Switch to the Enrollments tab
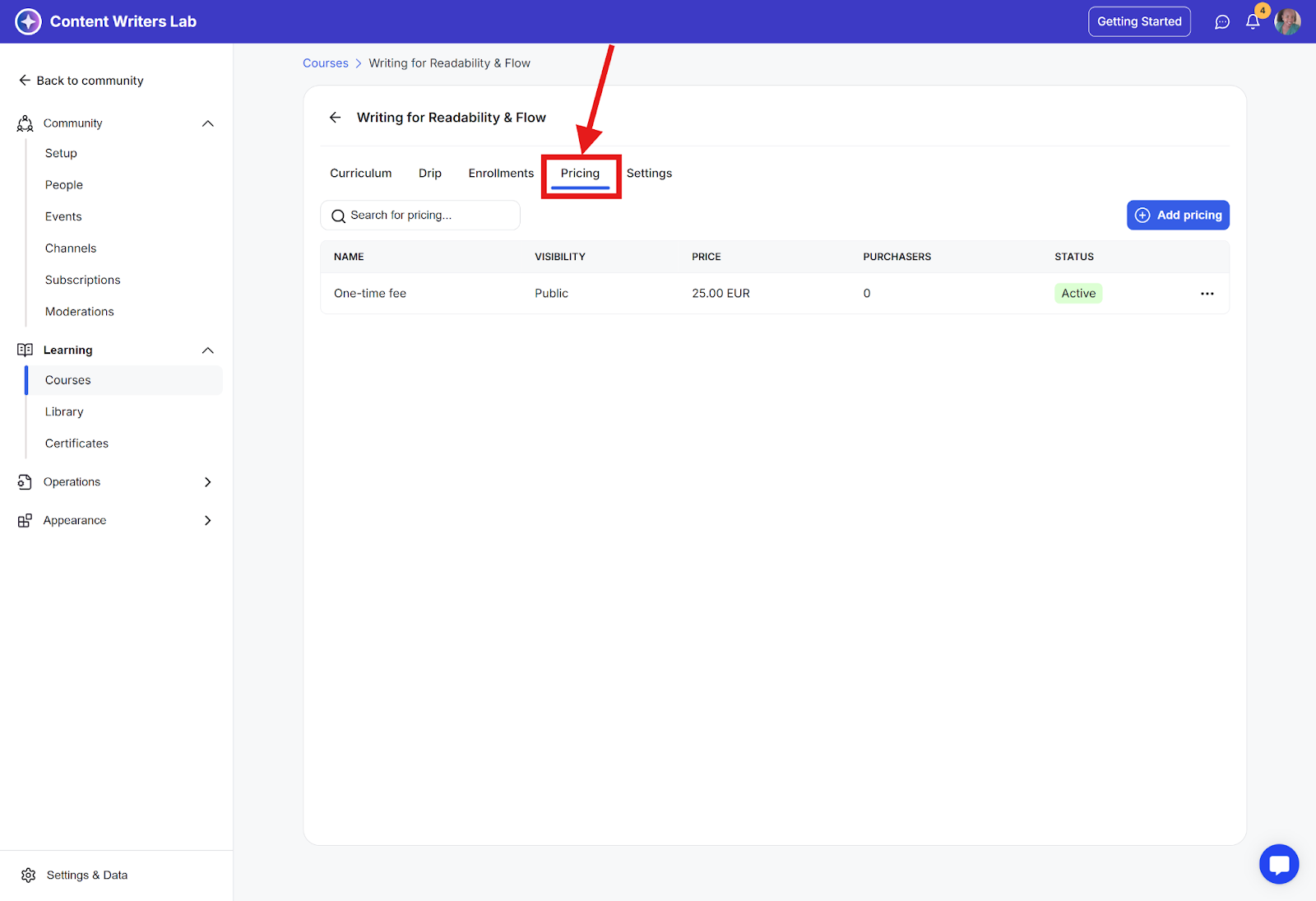Screen dimensions: 1316x901 coord(501,174)
